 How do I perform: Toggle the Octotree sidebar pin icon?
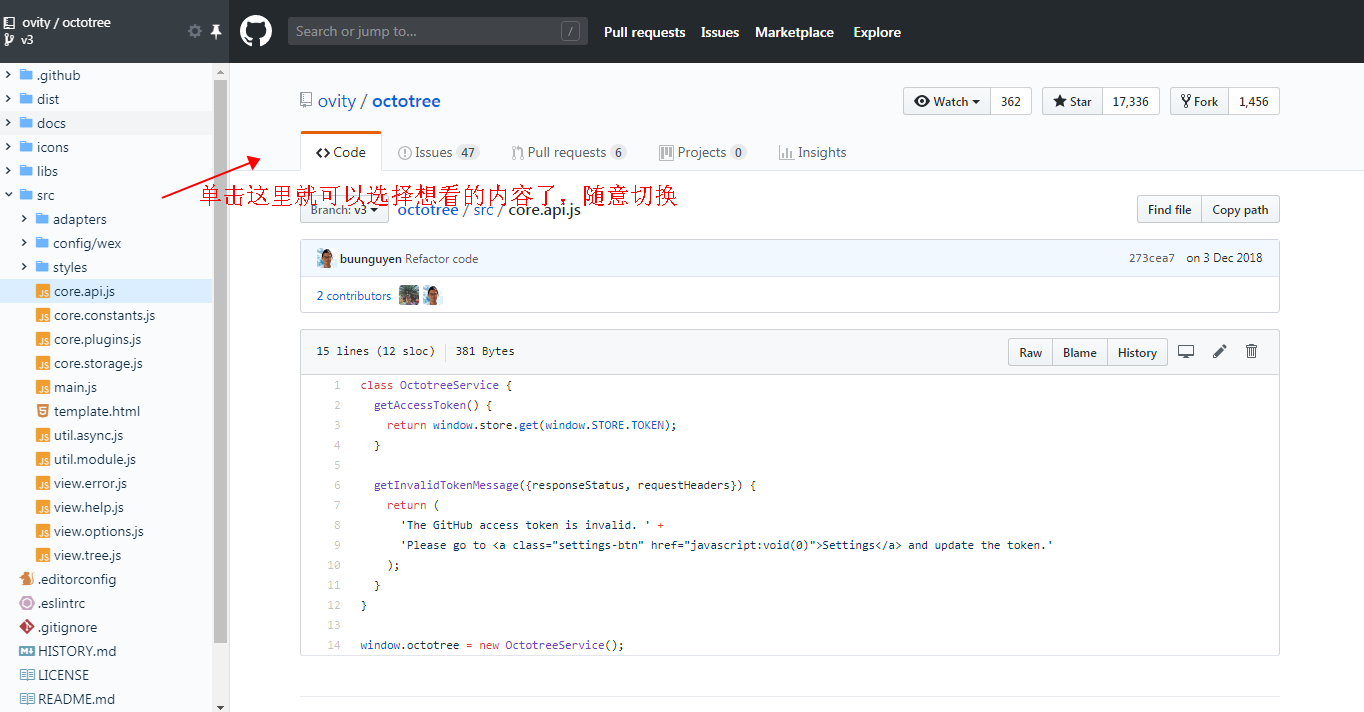(216, 31)
